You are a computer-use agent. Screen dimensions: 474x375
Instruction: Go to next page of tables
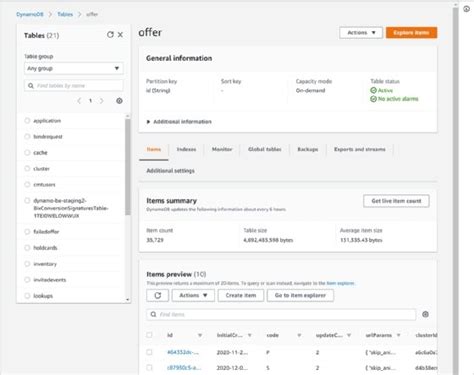(101, 101)
